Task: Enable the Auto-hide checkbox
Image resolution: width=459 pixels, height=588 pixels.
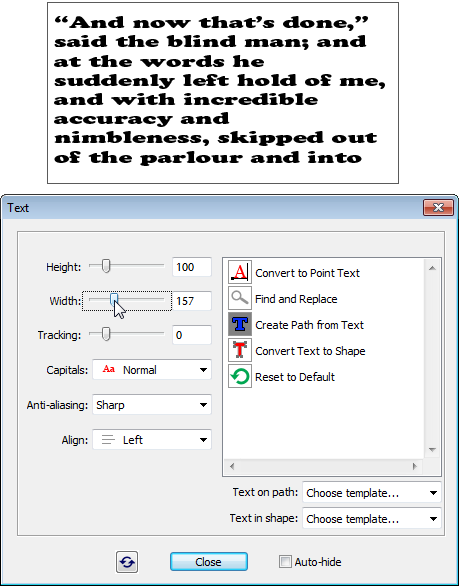Action: [285, 562]
